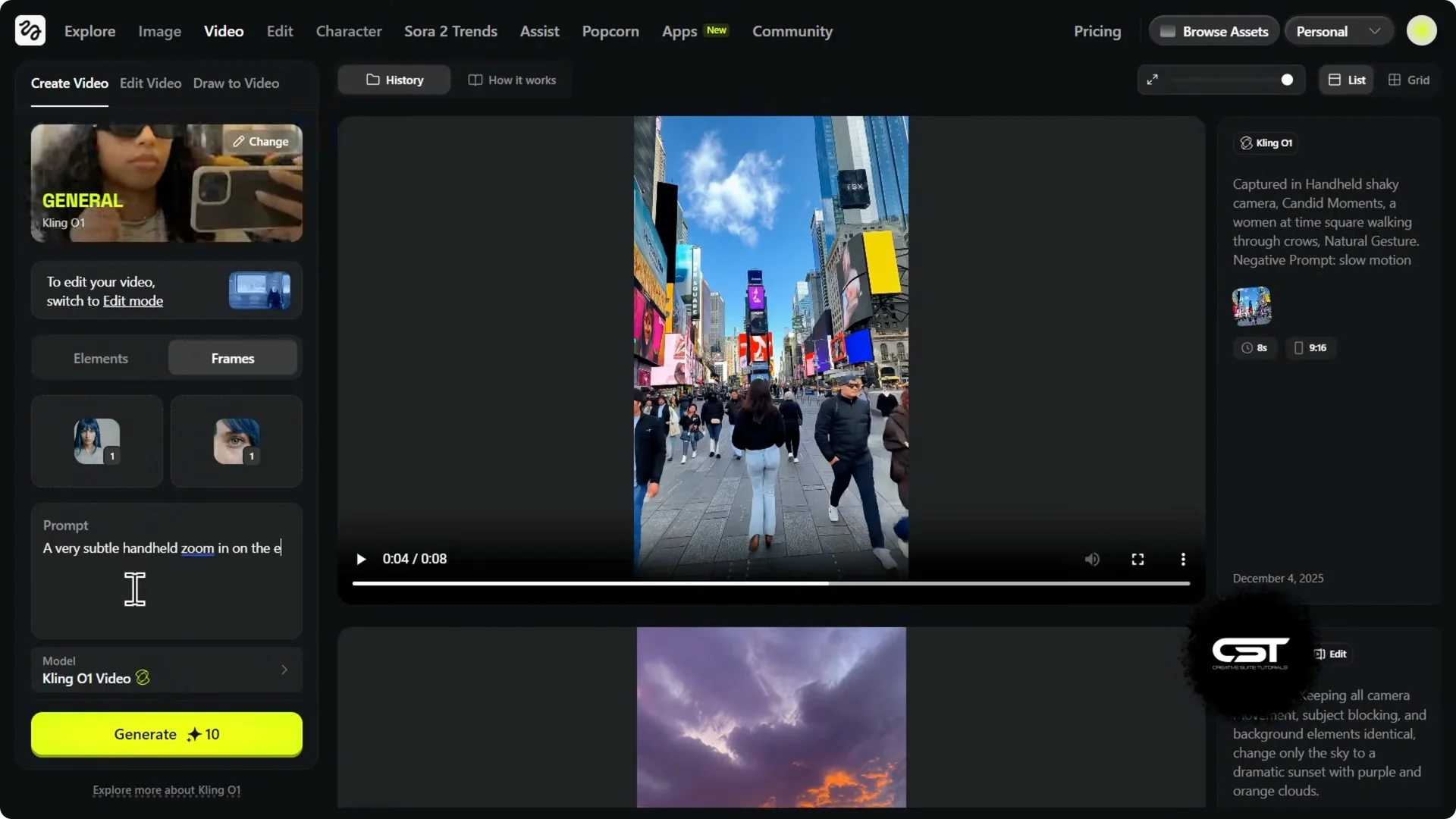
Task: Open video three-dot options menu
Action: point(1183,560)
